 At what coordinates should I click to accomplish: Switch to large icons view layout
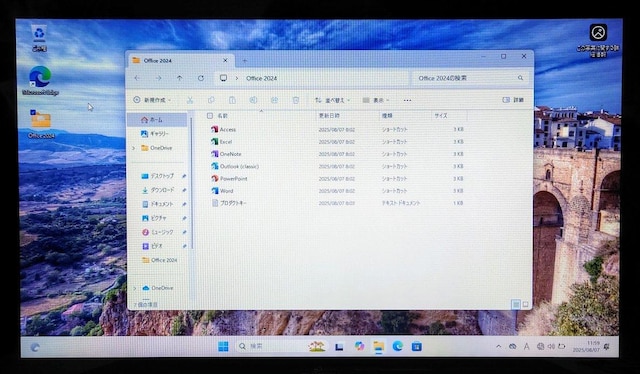525,305
